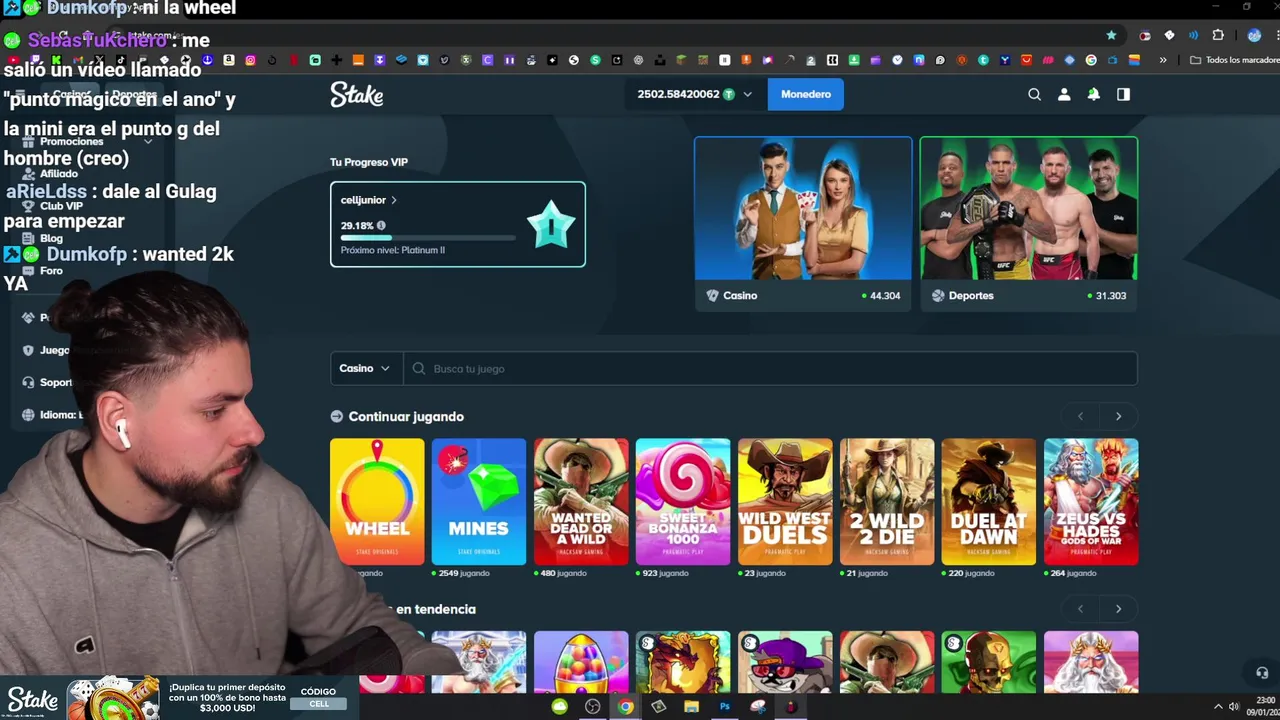This screenshot has width=1280, height=720.
Task: Open the Zeus vs Hades thumbnail
Action: 1091,501
